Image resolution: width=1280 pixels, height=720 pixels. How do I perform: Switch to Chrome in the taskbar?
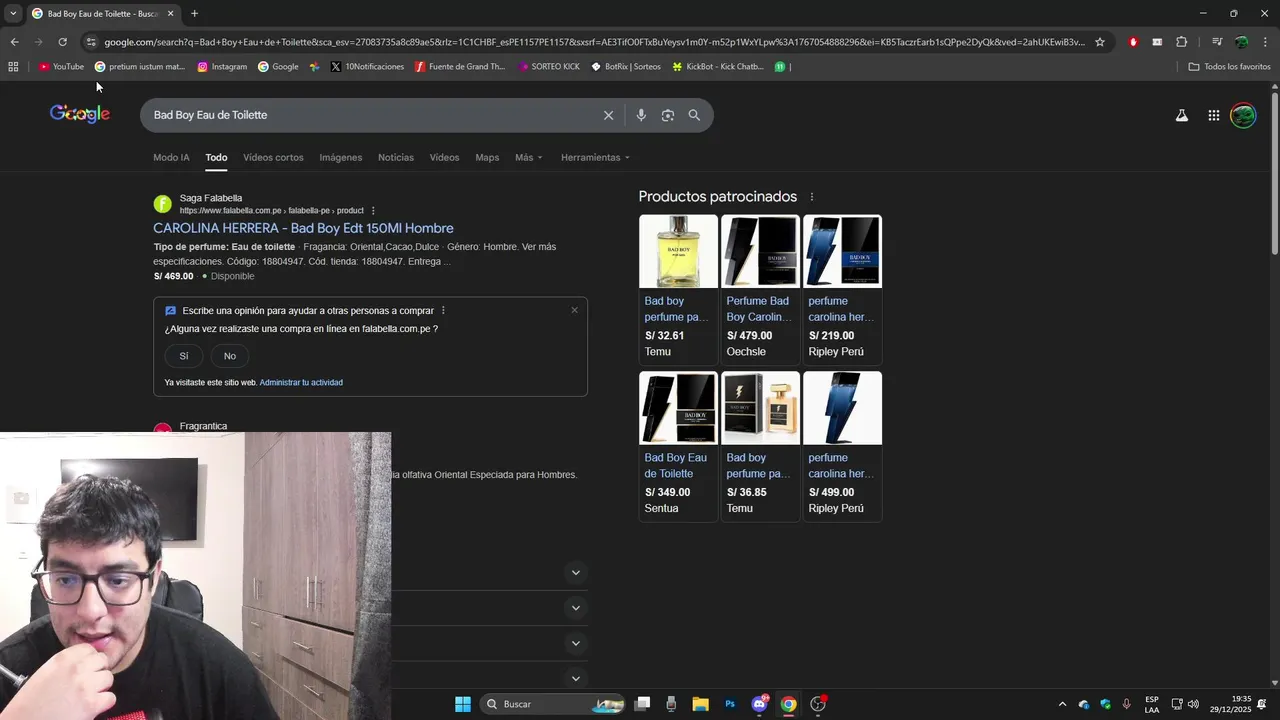pyautogui.click(x=789, y=704)
